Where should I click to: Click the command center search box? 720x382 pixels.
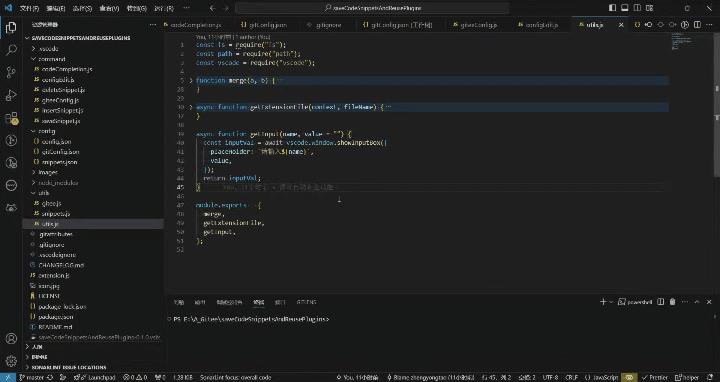[x=372, y=8]
